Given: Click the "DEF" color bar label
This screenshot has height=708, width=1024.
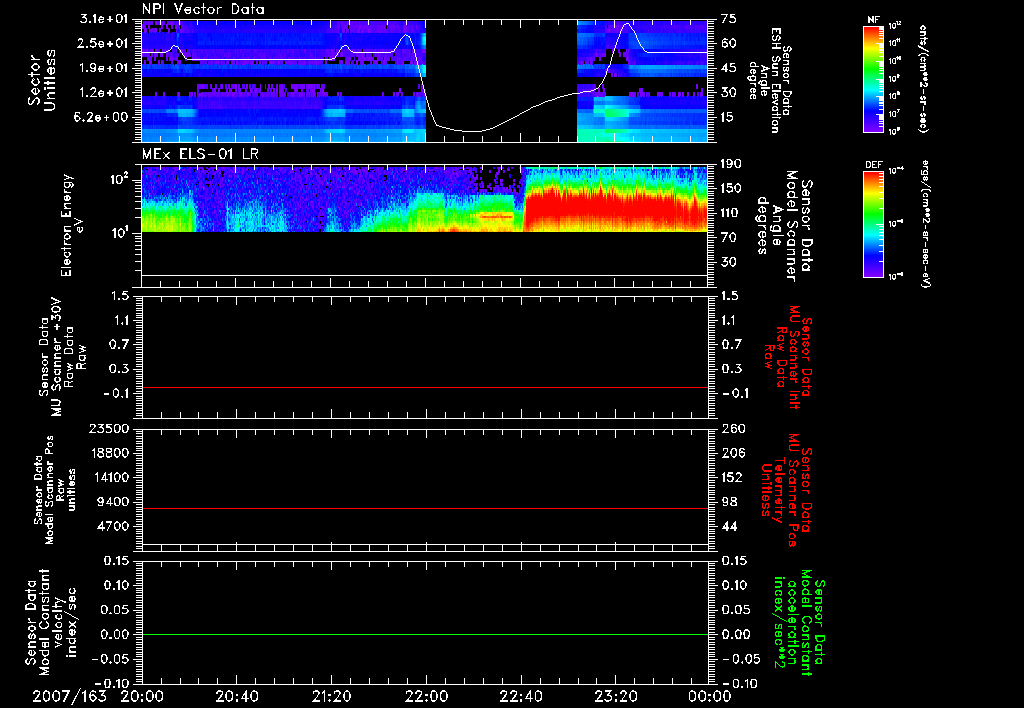Looking at the screenshot, I should point(873,165).
